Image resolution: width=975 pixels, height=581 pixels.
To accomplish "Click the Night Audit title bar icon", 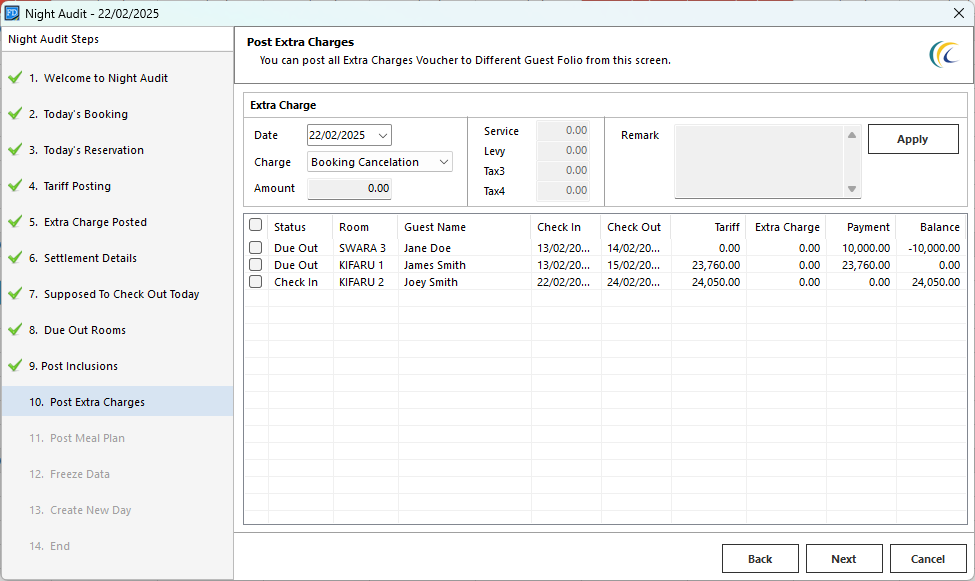I will pyautogui.click(x=12, y=13).
